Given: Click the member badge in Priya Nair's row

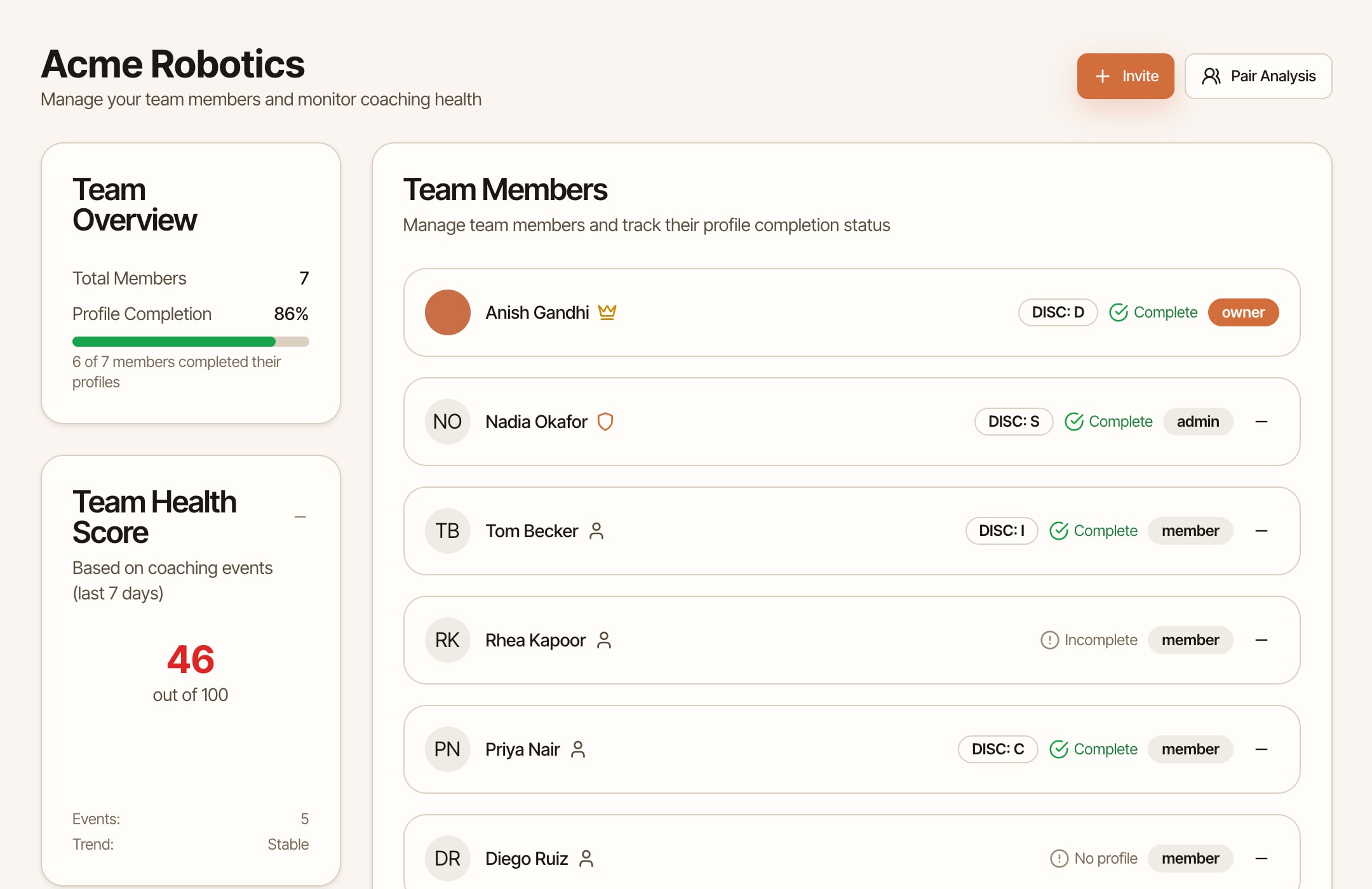Looking at the screenshot, I should [1190, 749].
